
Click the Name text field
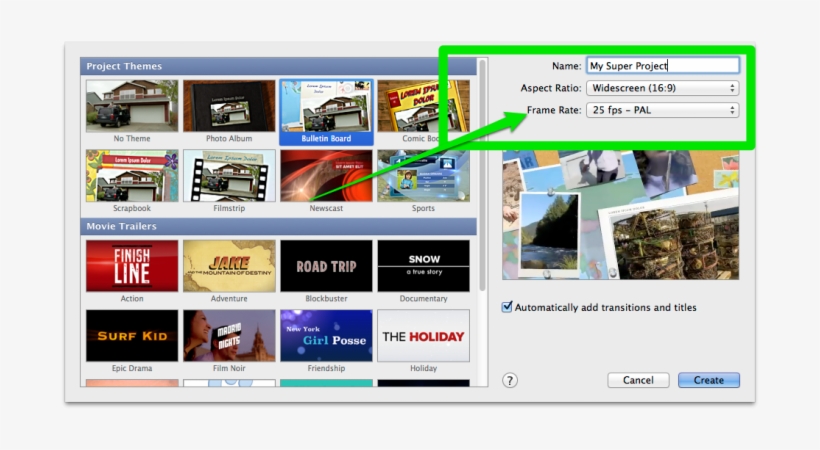pos(663,65)
